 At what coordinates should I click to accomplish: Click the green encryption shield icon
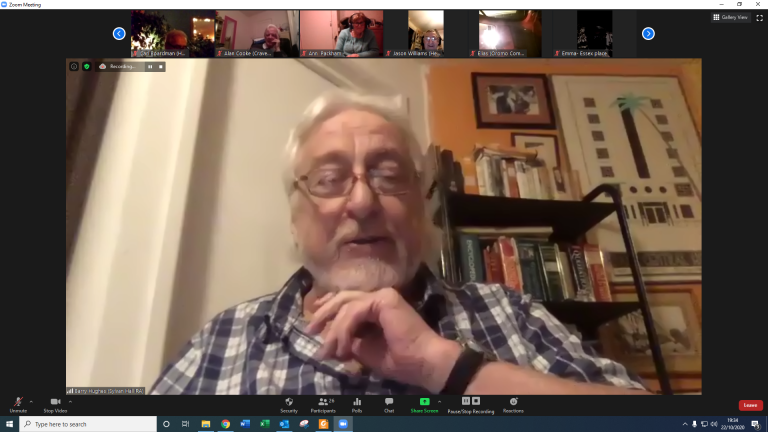[x=87, y=66]
